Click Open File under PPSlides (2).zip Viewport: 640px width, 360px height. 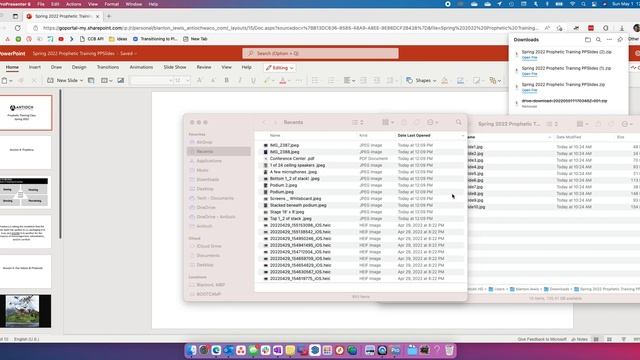tap(529, 58)
